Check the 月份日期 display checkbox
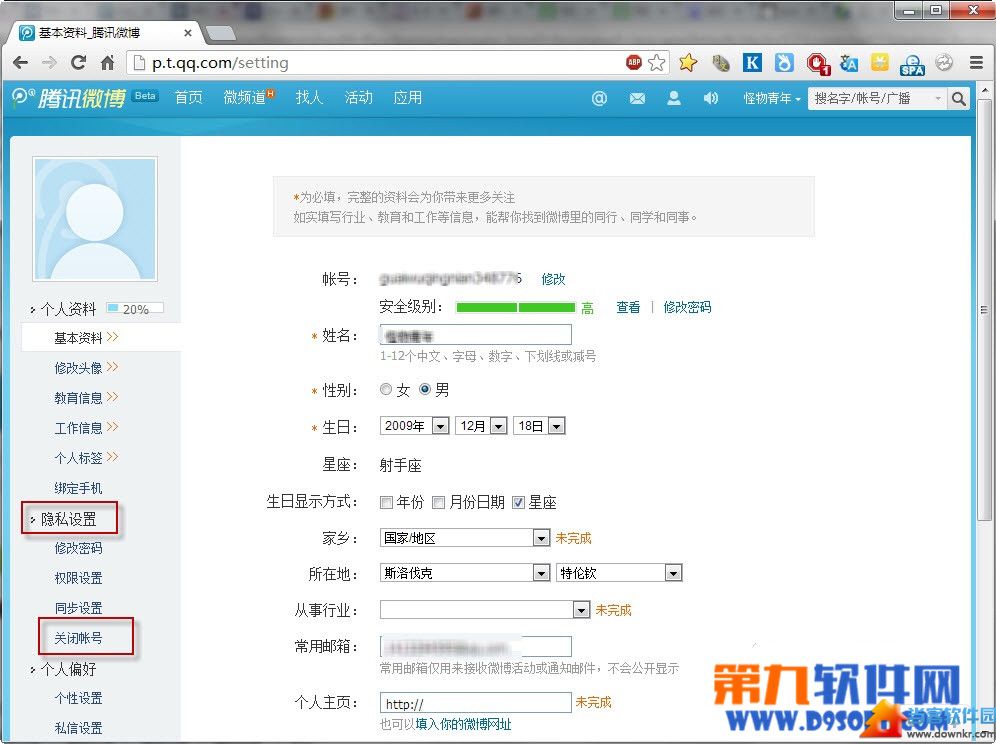Viewport: 996px width, 744px height. (x=438, y=503)
